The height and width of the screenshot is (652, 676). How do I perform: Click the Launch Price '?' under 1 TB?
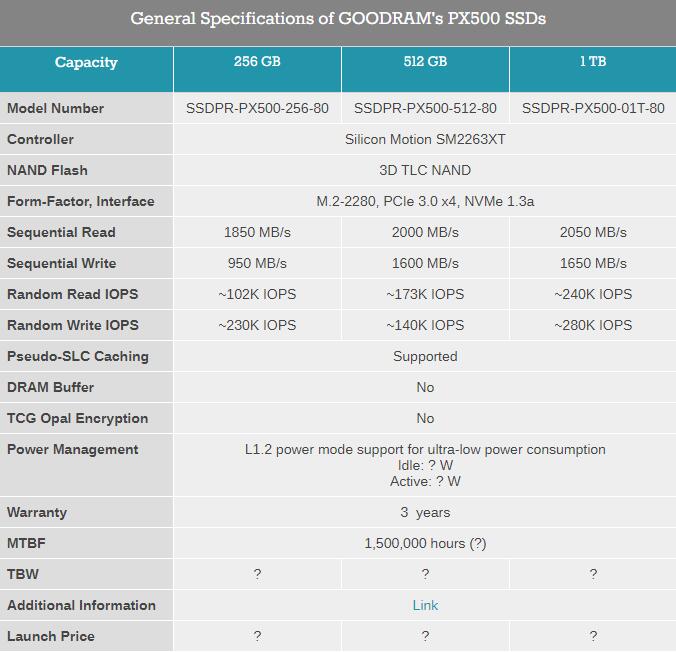click(593, 636)
